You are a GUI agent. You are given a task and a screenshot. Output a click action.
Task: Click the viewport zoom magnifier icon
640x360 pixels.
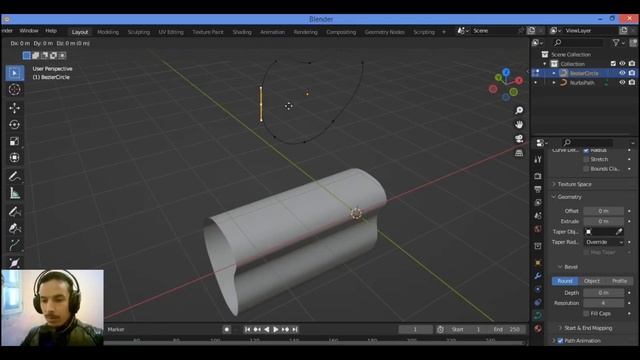pos(519,111)
